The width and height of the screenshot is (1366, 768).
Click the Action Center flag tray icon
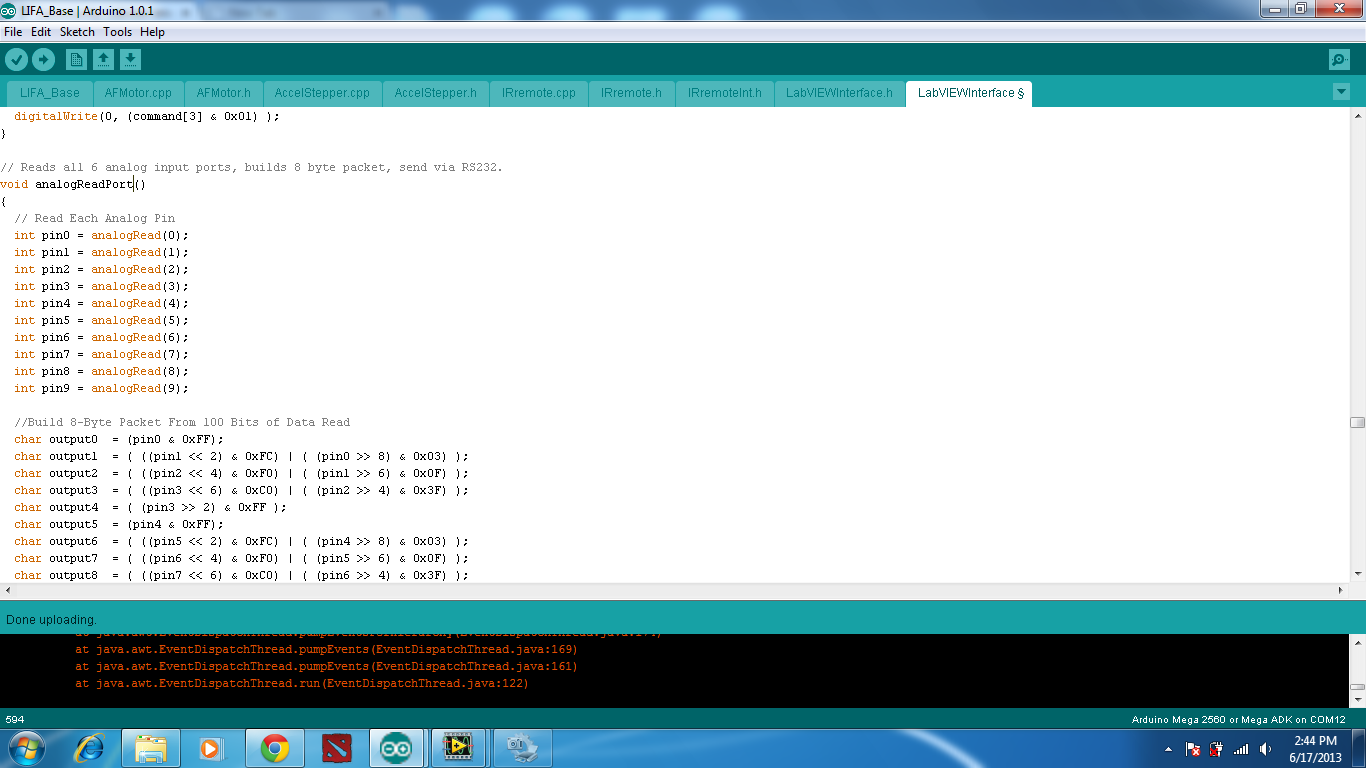[x=1192, y=749]
